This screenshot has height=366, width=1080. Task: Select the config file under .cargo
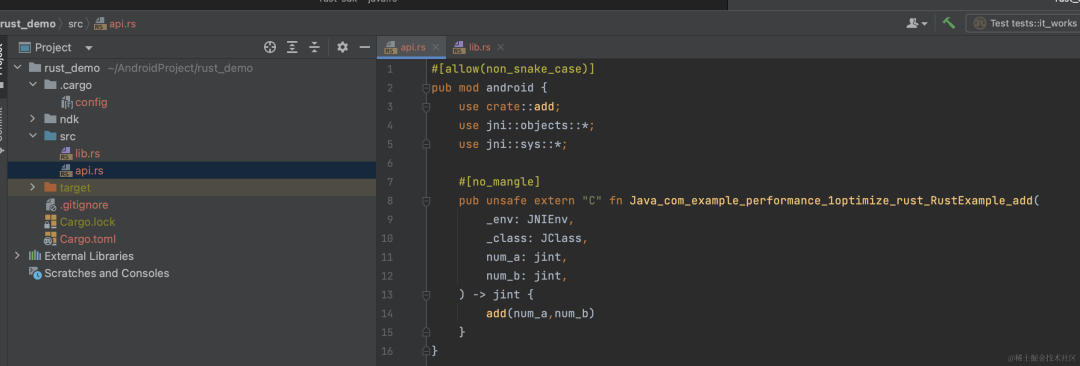pyautogui.click(x=191, y=102)
